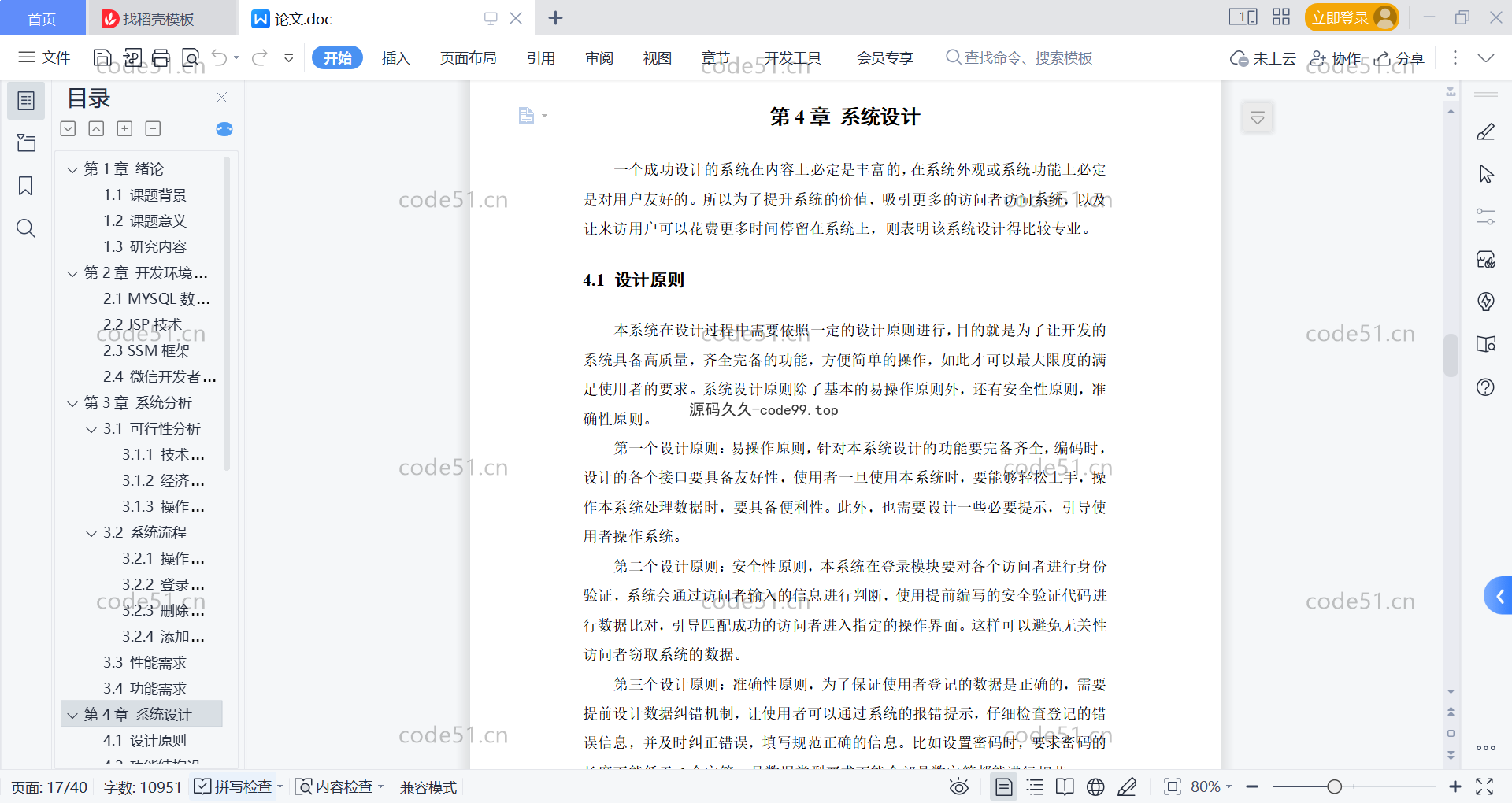The width and height of the screenshot is (1512, 803).
Task: Open the quick access toolbar customize dropdown
Action: (x=289, y=57)
